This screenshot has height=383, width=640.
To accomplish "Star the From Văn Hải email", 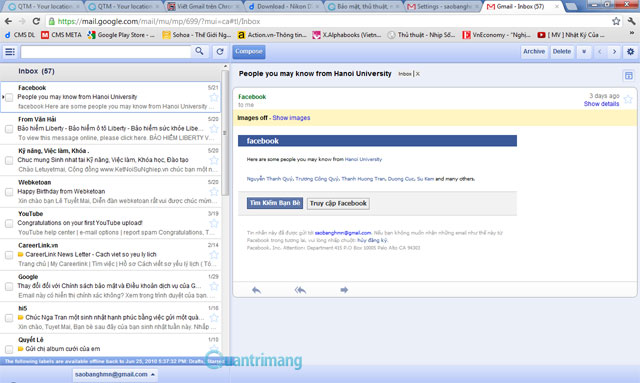I will (x=214, y=129).
